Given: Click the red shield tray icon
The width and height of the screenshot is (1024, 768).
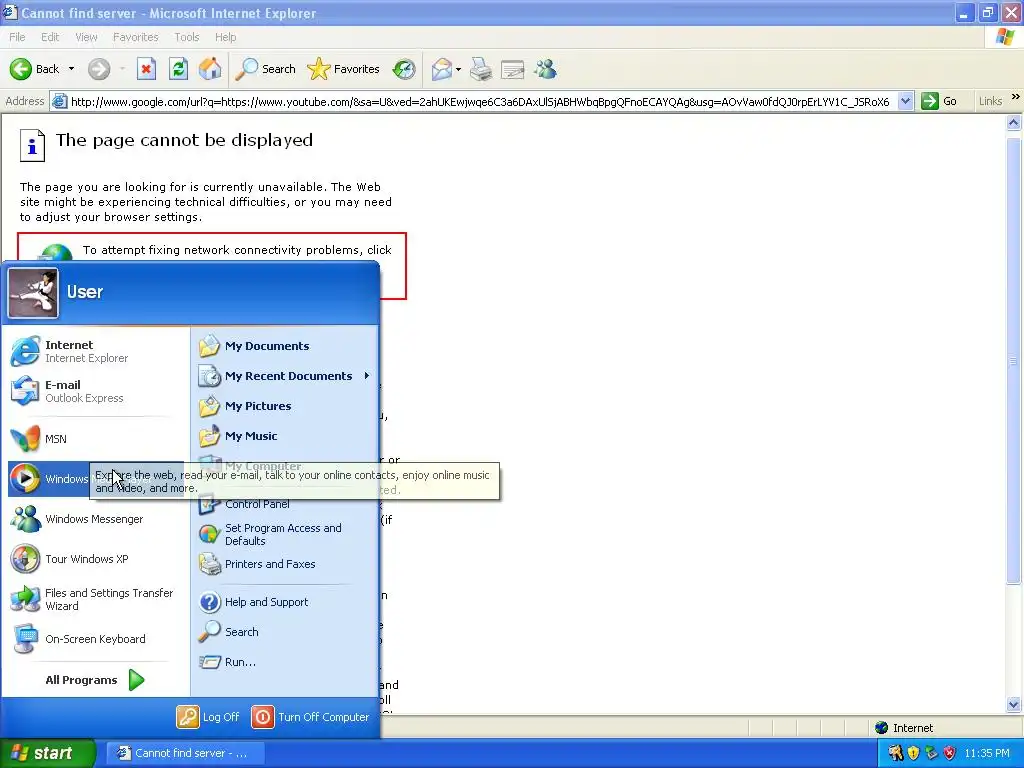Looking at the screenshot, I should (950, 753).
